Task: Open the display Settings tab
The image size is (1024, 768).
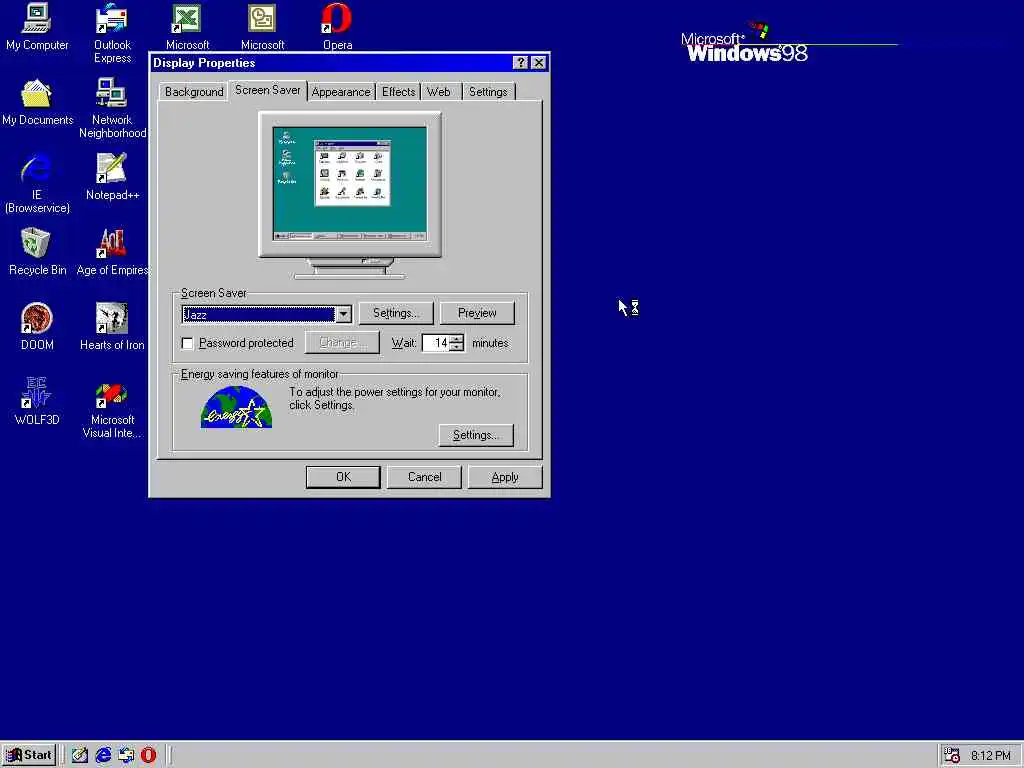Action: pyautogui.click(x=488, y=92)
